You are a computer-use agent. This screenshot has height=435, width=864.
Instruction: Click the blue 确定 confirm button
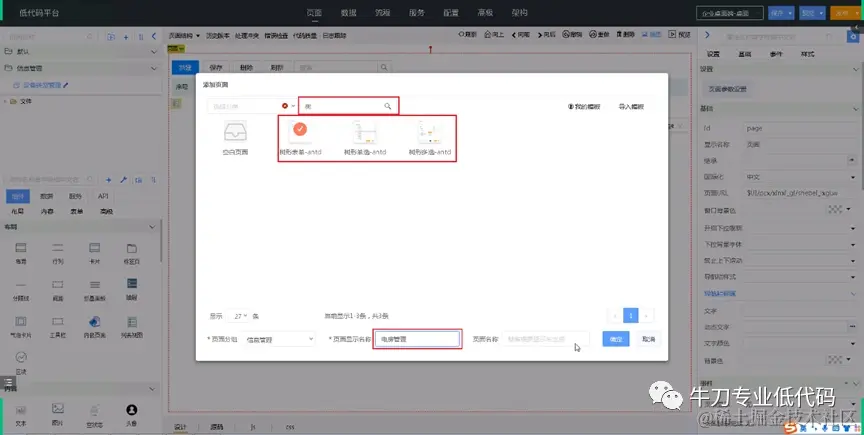click(615, 339)
